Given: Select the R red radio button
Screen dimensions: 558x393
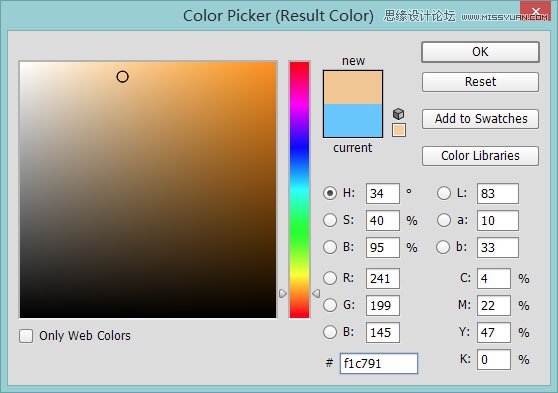Looking at the screenshot, I should tap(330, 278).
